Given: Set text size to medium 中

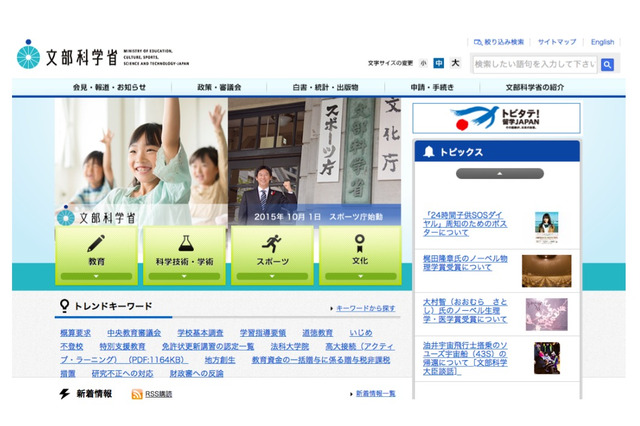Looking at the screenshot, I should 439,63.
